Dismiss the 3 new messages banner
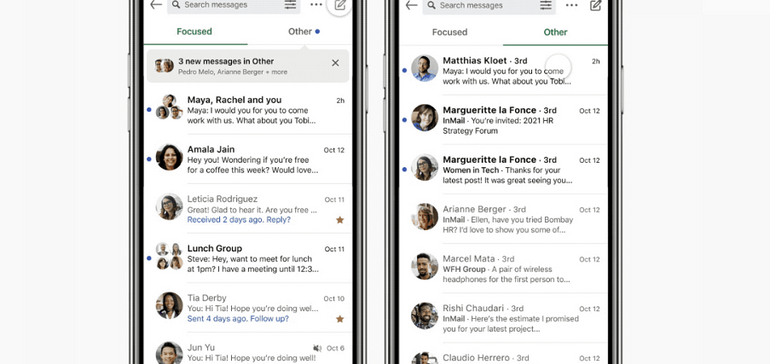Image resolution: width=770 pixels, height=364 pixels. click(x=335, y=63)
